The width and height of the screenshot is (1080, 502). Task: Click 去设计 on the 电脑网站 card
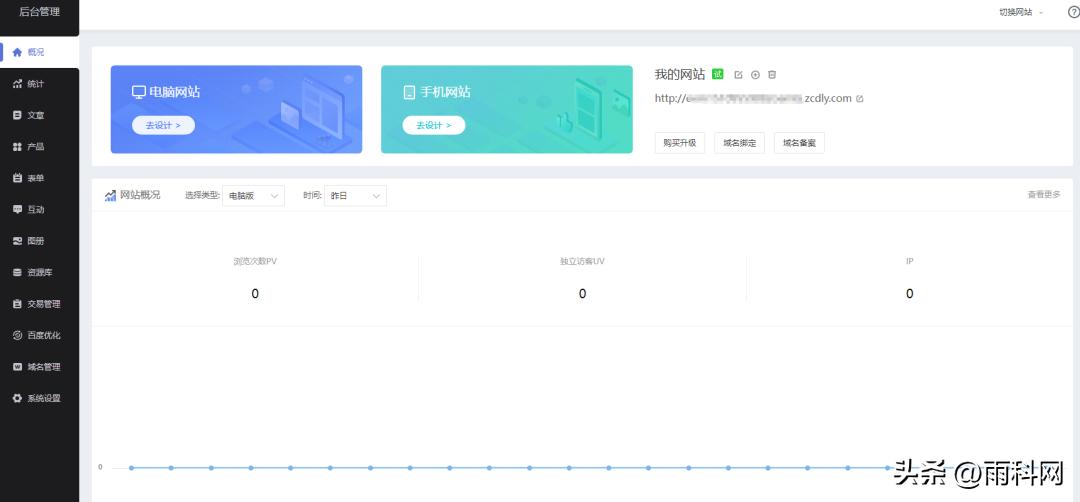click(x=163, y=125)
